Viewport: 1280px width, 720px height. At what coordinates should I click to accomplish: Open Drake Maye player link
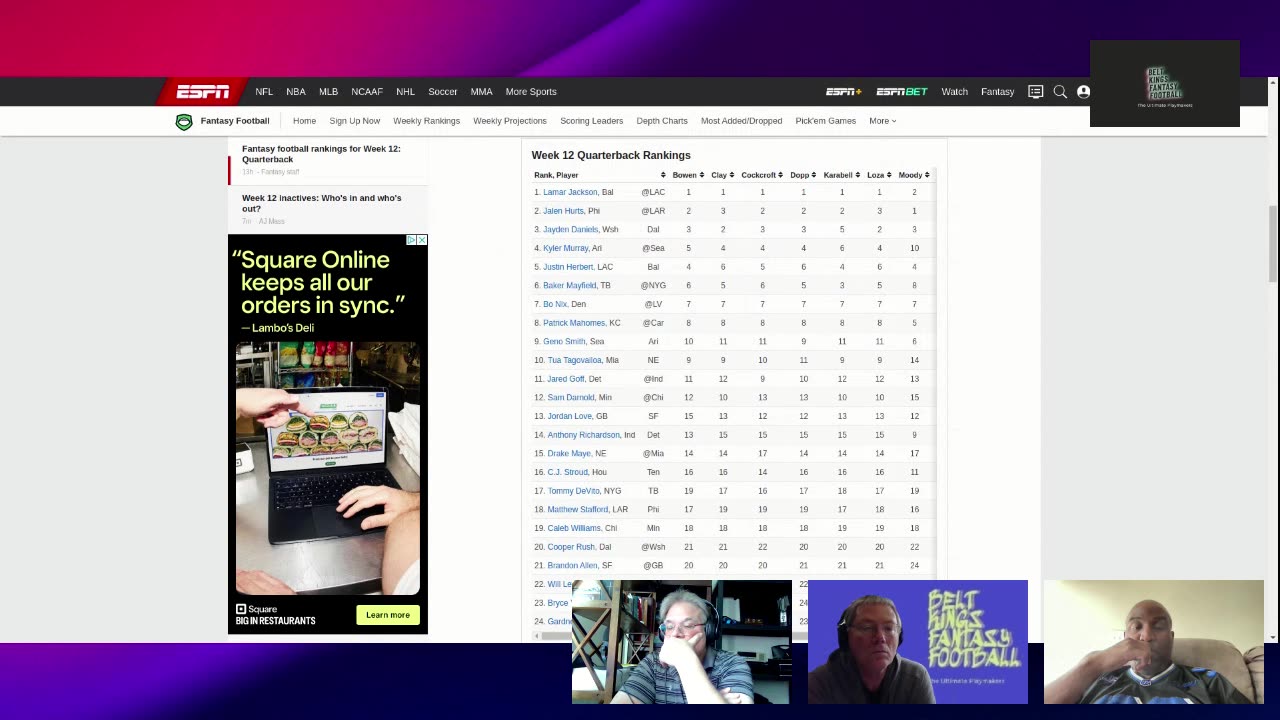[x=569, y=454]
